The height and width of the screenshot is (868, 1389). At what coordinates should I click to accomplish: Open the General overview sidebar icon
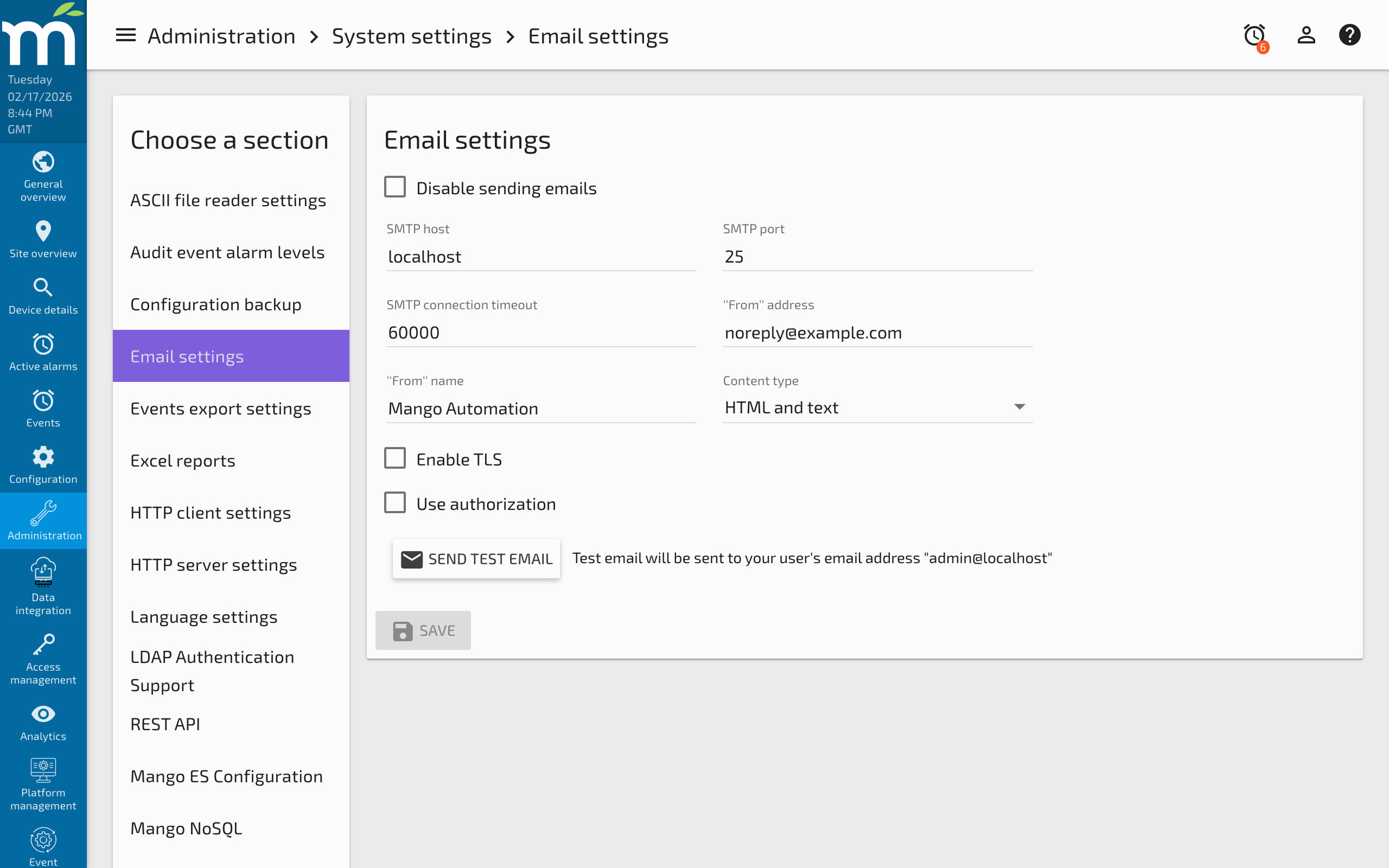pos(43,162)
